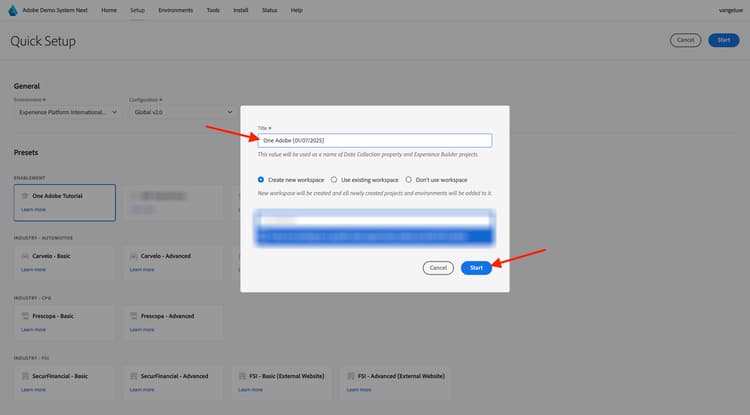Expand the Environment dropdown
The height and width of the screenshot is (415, 750).
pyautogui.click(x=67, y=112)
